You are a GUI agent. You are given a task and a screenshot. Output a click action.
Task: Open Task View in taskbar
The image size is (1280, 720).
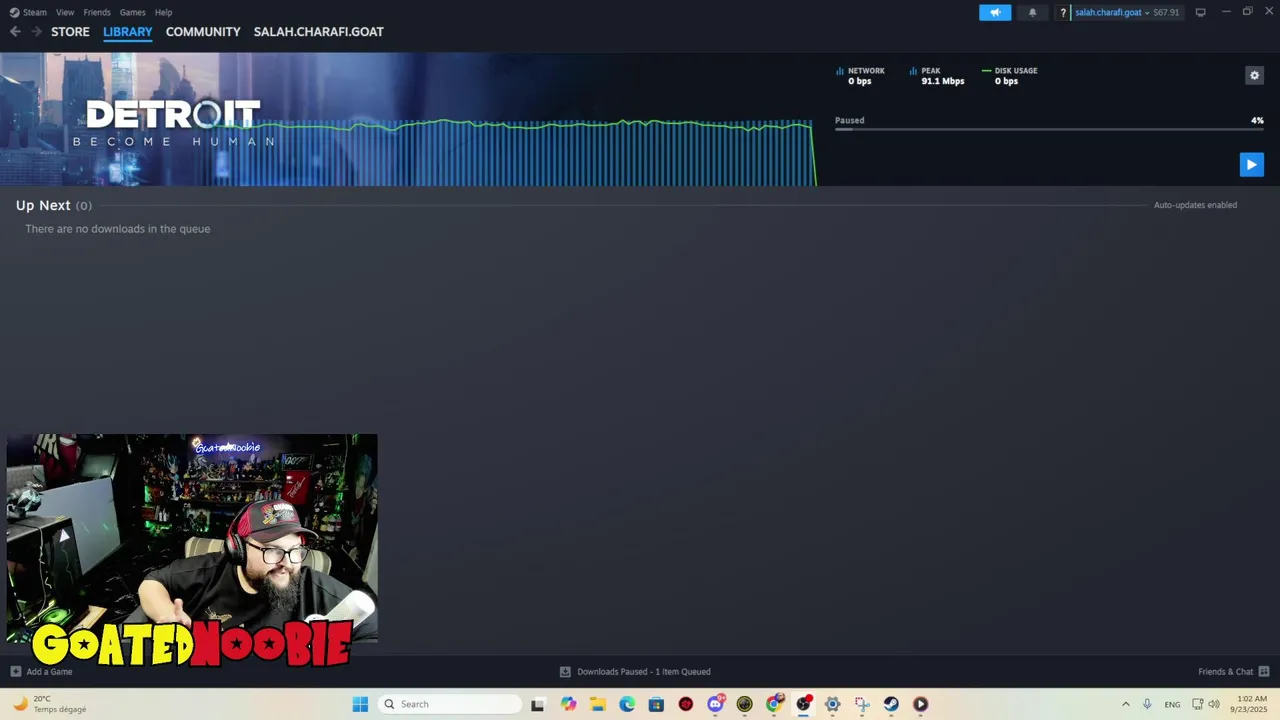(x=537, y=704)
